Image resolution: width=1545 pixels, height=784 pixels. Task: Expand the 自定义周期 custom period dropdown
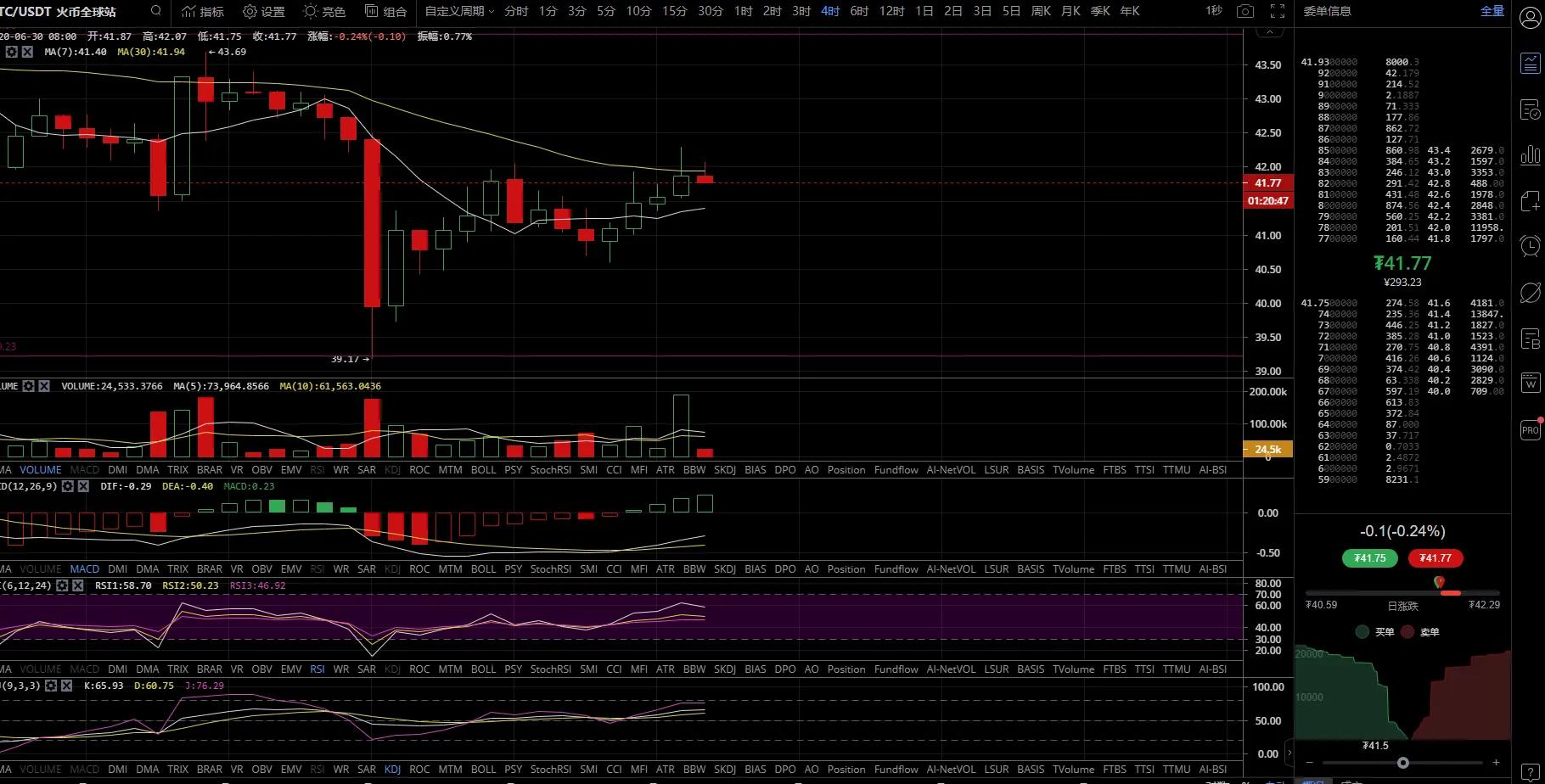(459, 11)
